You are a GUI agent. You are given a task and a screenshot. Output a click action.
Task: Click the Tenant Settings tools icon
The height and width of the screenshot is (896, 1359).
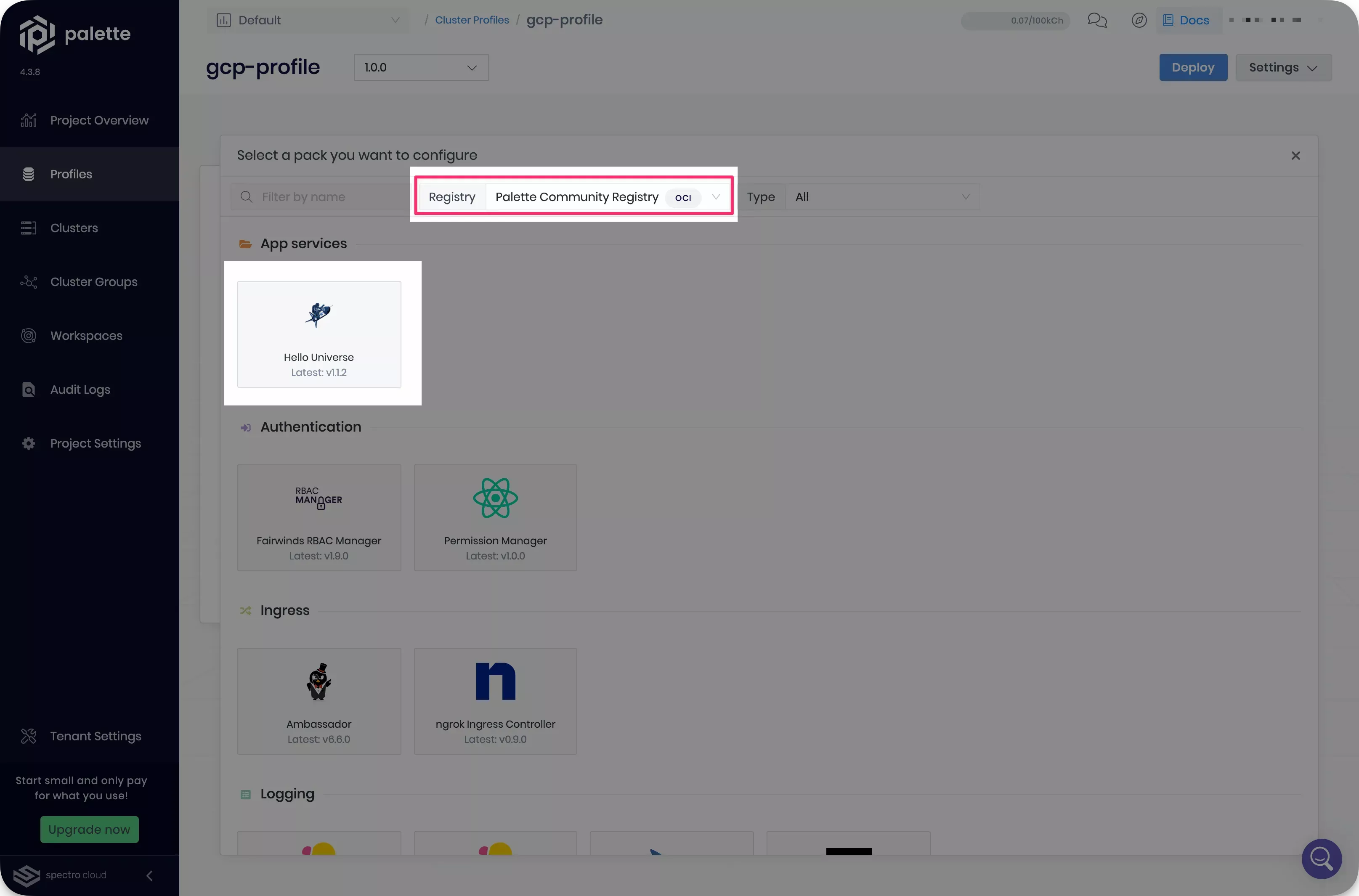29,736
